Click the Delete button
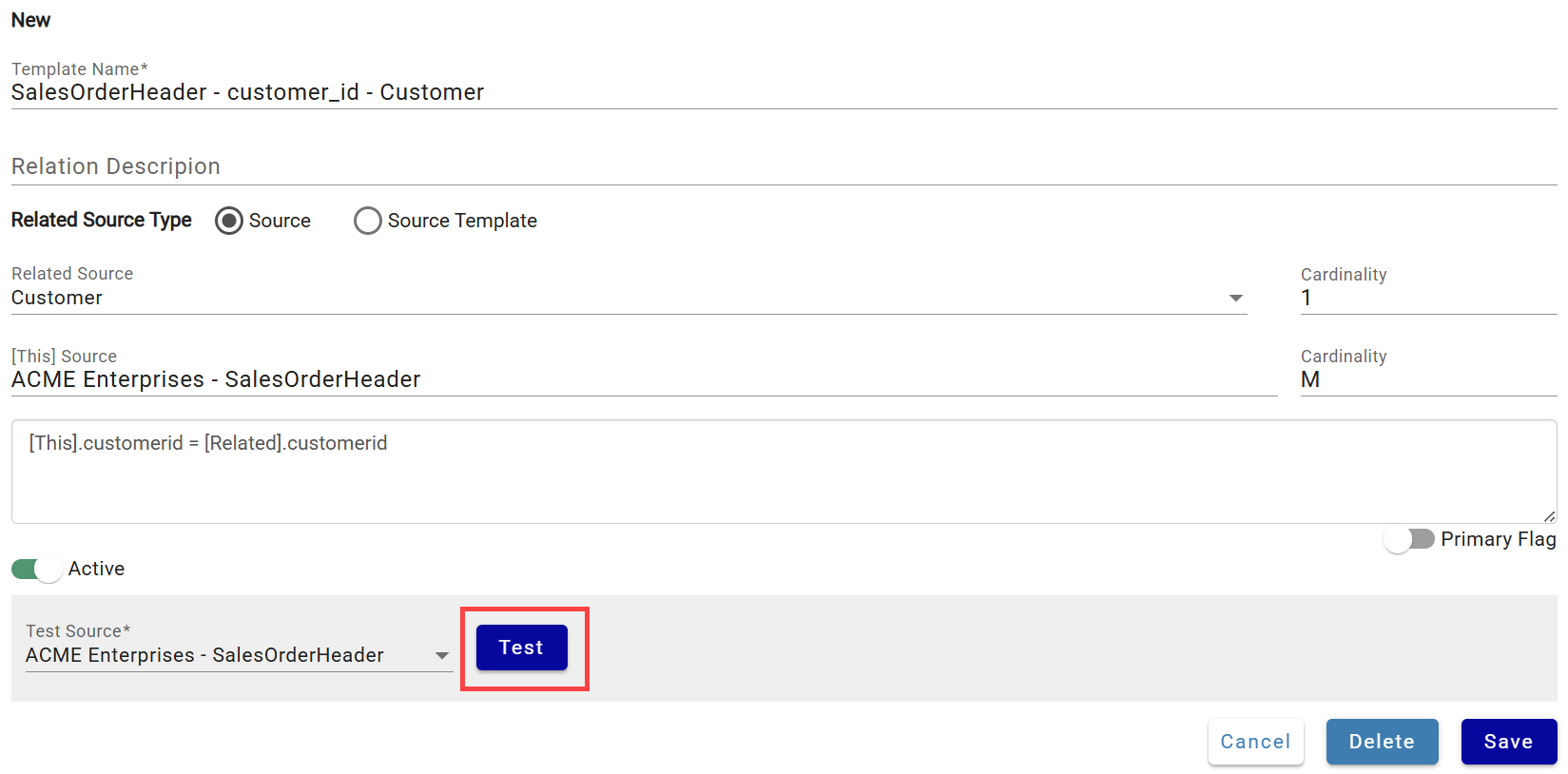This screenshot has height=774, width=1568. [x=1383, y=742]
